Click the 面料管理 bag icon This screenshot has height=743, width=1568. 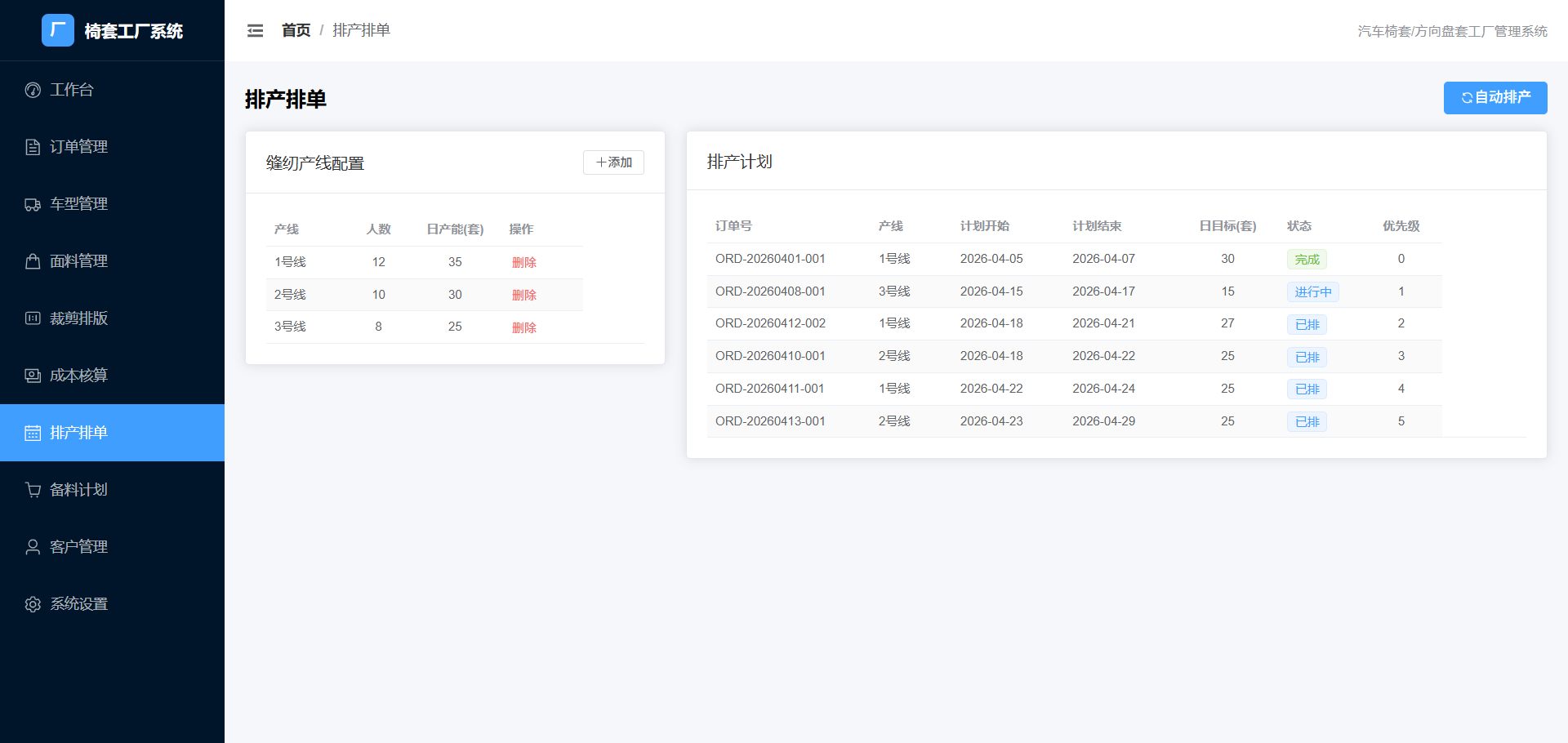point(33,261)
